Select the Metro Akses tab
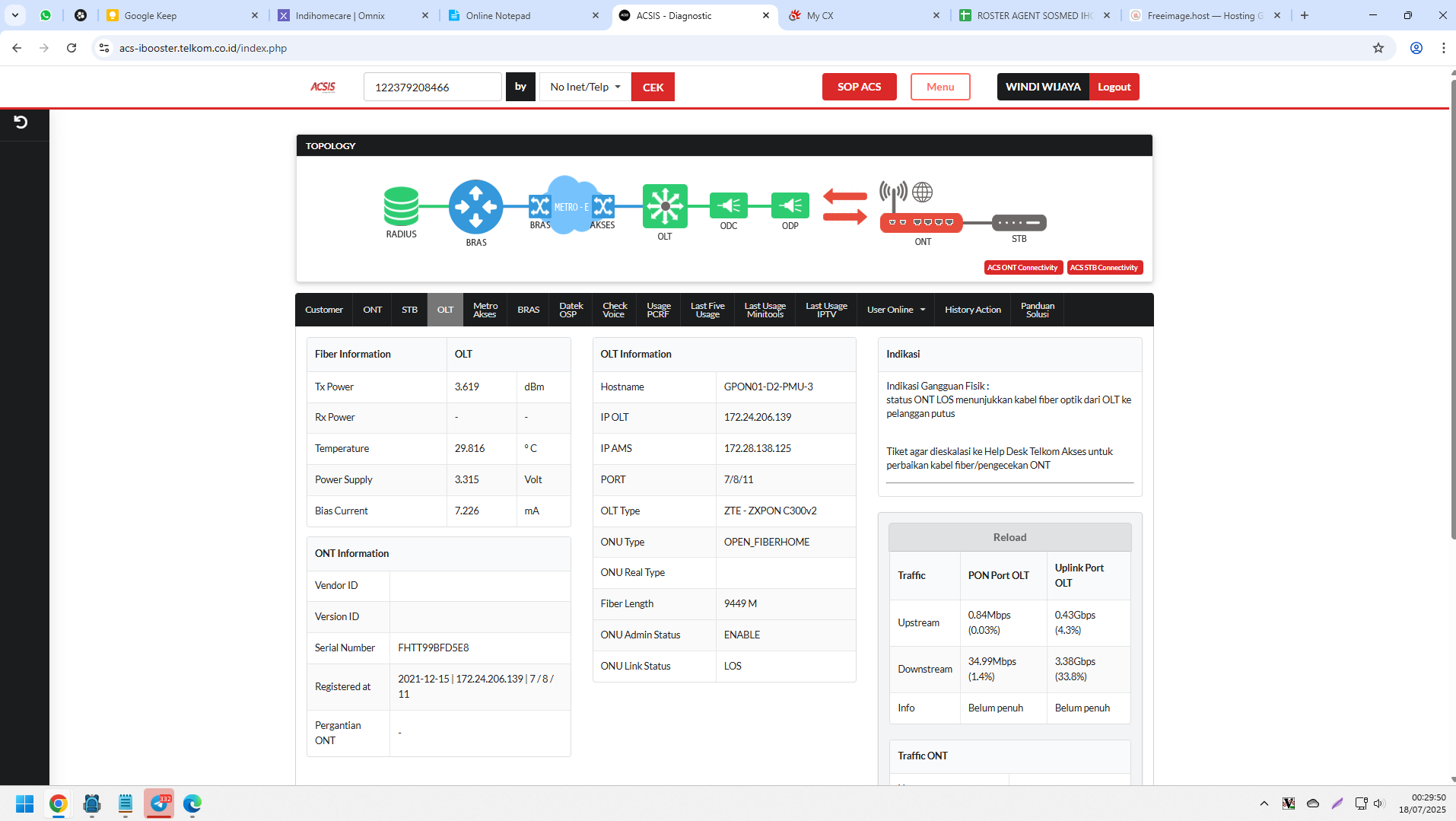Viewport: 1456px width, 821px height. pos(485,310)
